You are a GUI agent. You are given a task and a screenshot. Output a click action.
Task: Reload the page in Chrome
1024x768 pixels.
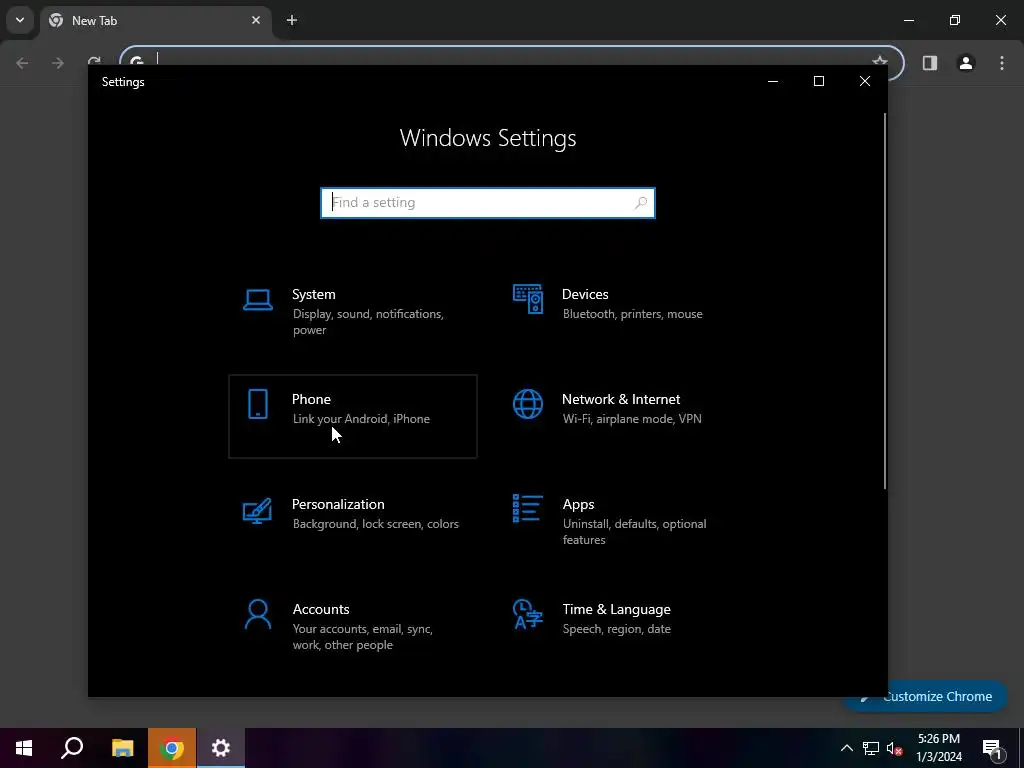click(95, 61)
